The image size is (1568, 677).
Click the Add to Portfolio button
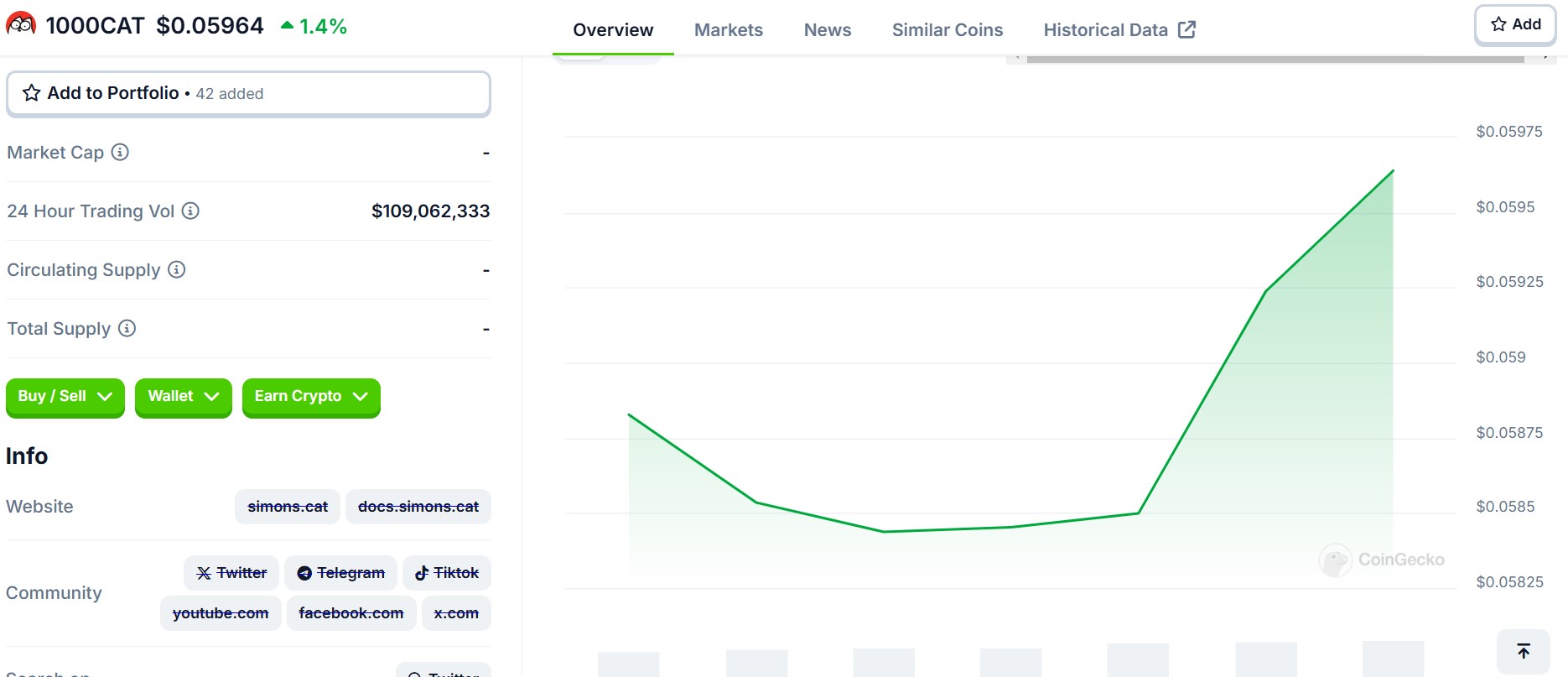(248, 93)
